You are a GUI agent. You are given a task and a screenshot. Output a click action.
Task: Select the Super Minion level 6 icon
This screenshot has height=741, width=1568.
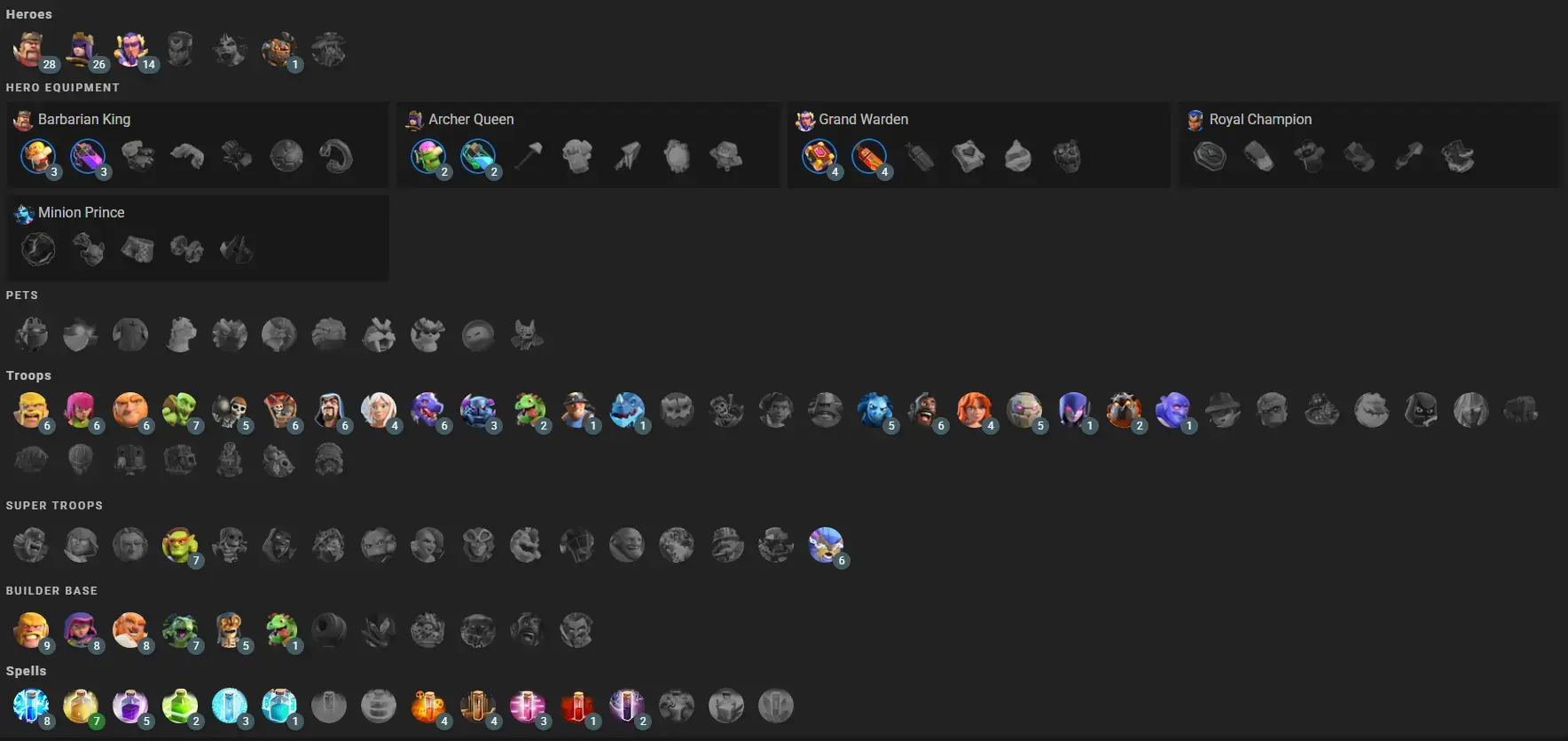(x=826, y=545)
